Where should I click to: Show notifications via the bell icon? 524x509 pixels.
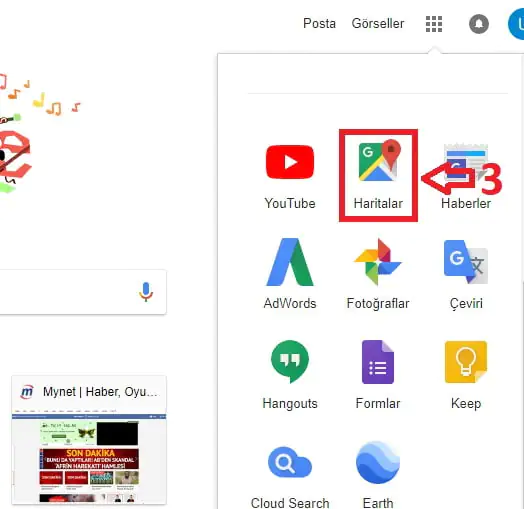[x=479, y=24]
